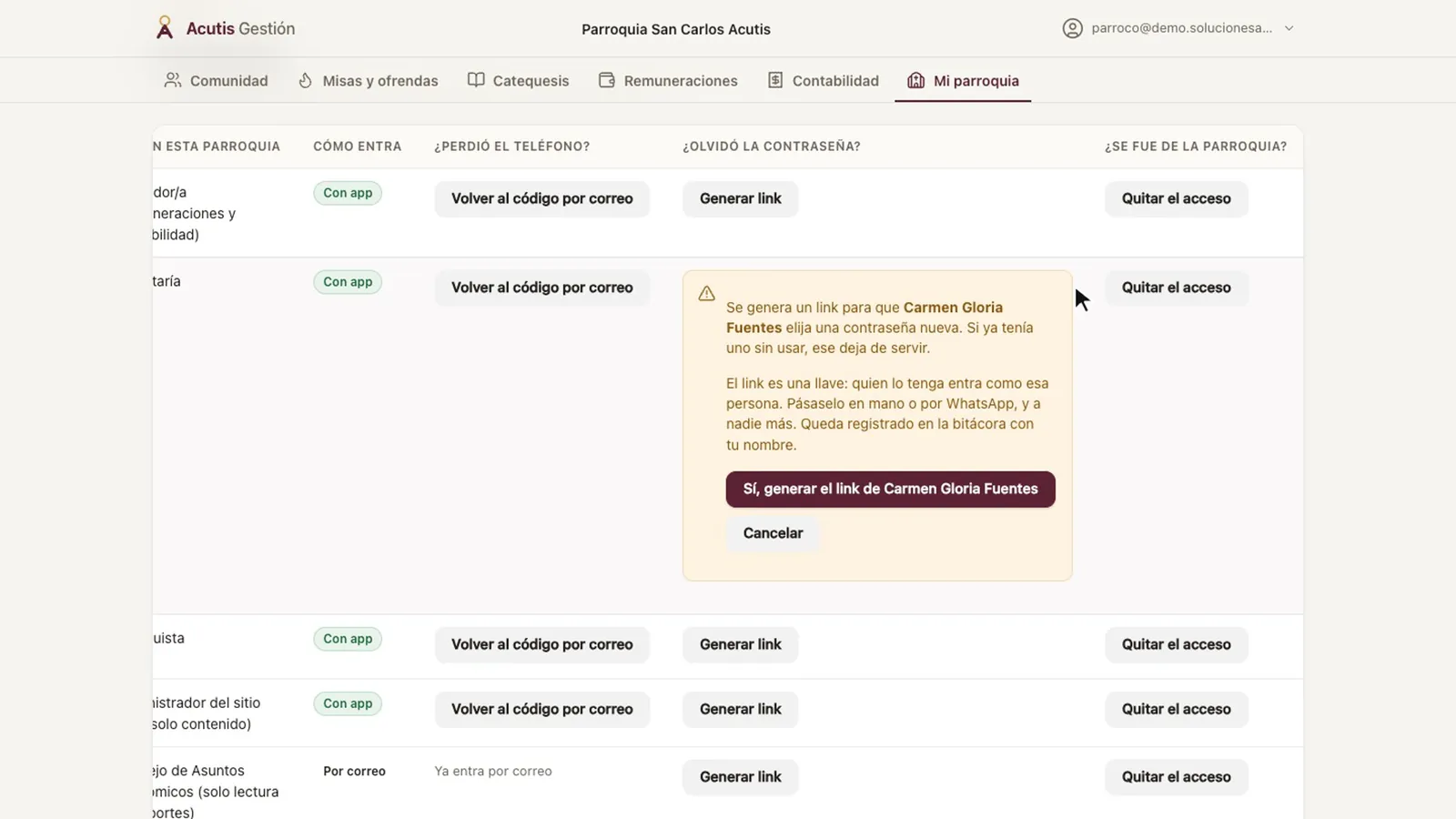The width and height of the screenshot is (1456, 819).
Task: Select the Mi parroquia tab
Action: coord(964,80)
